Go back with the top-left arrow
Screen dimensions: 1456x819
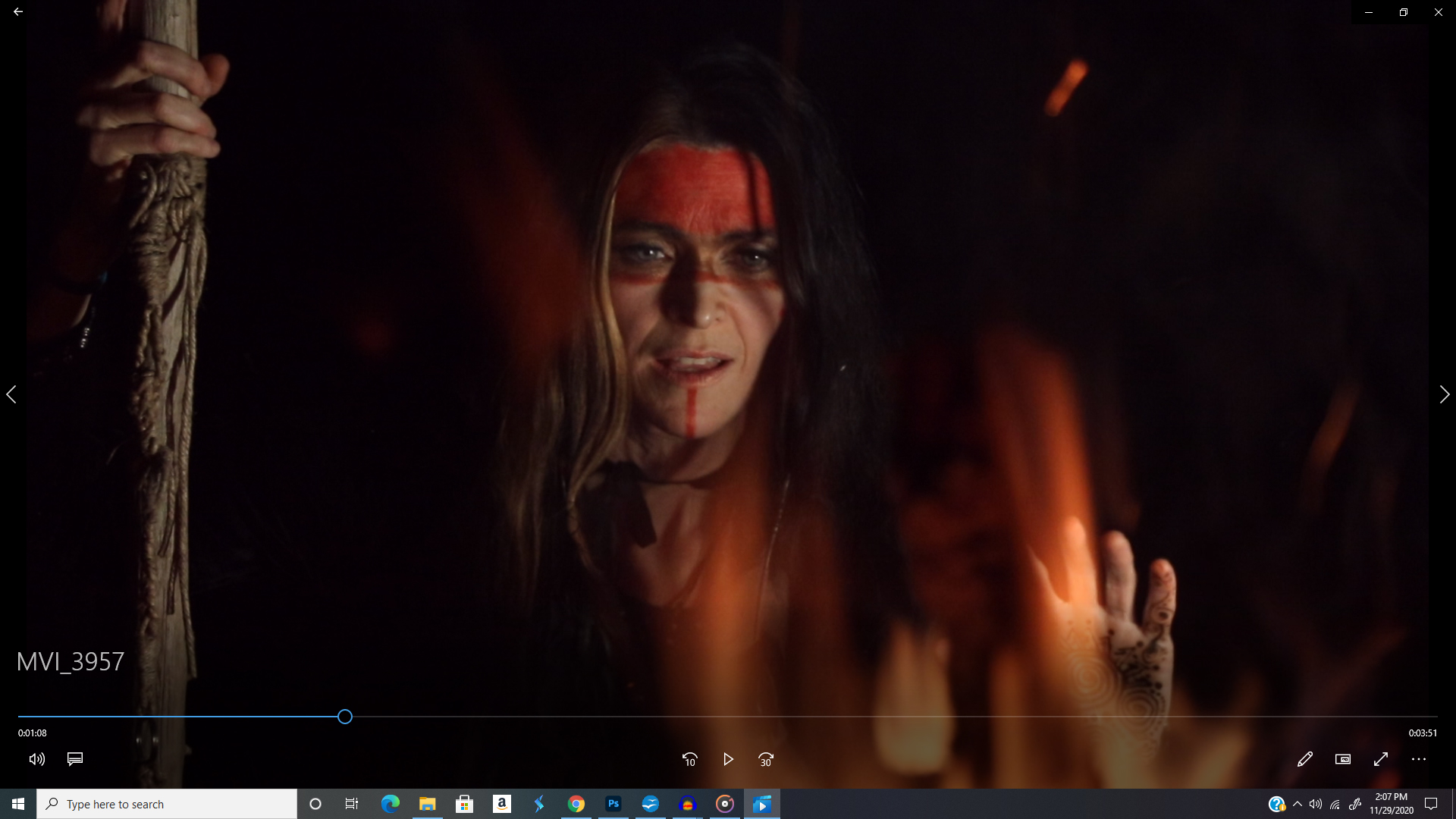pyautogui.click(x=18, y=12)
